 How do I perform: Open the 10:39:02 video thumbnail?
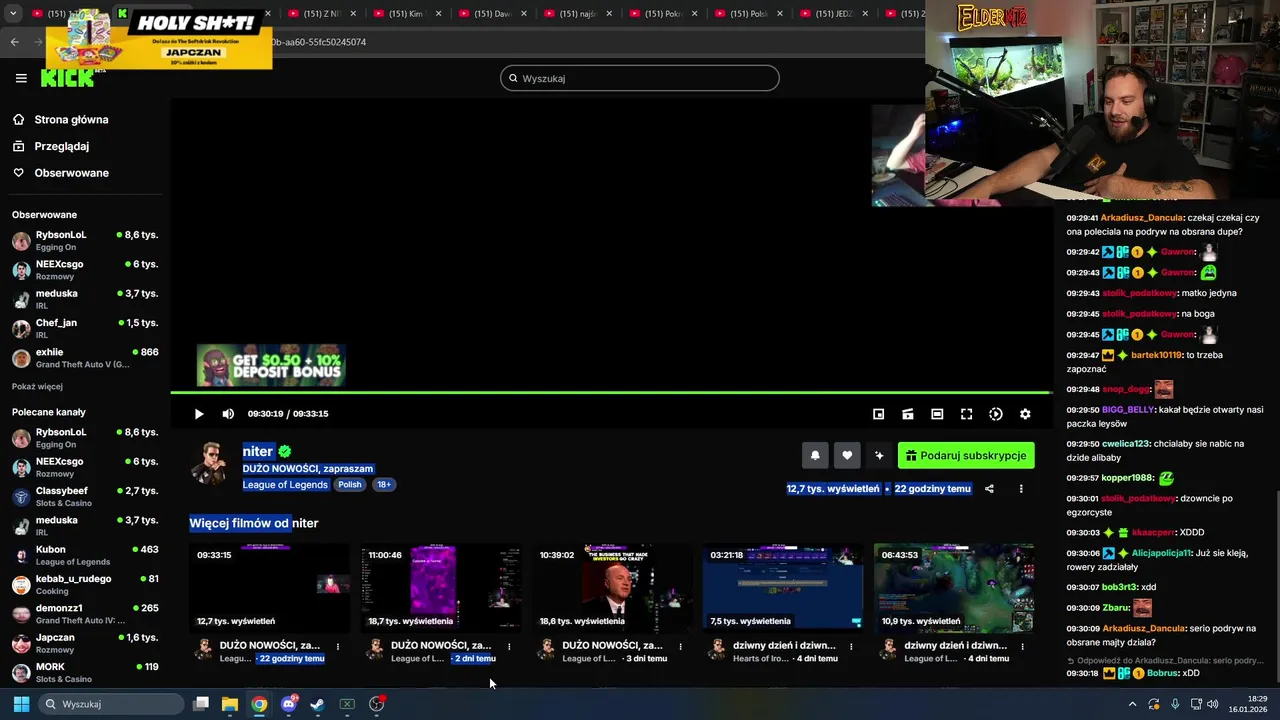coord(612,588)
